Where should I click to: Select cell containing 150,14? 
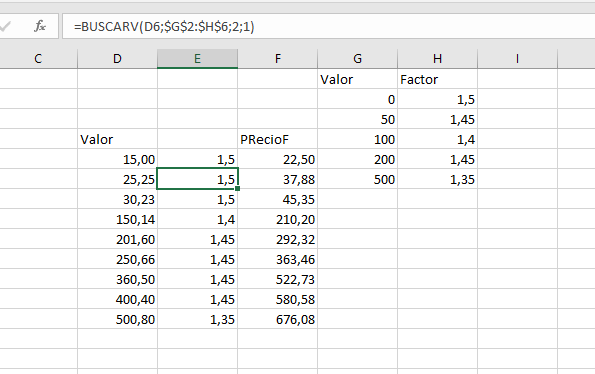pos(117,219)
